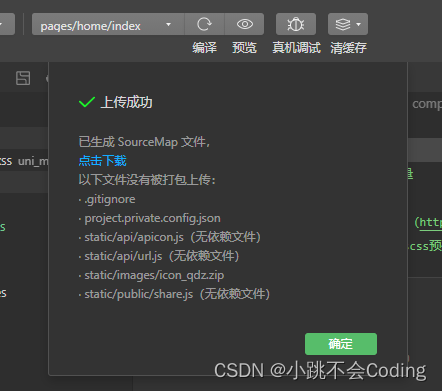
Task: Click the clear cache layers icon
Action: click(343, 24)
